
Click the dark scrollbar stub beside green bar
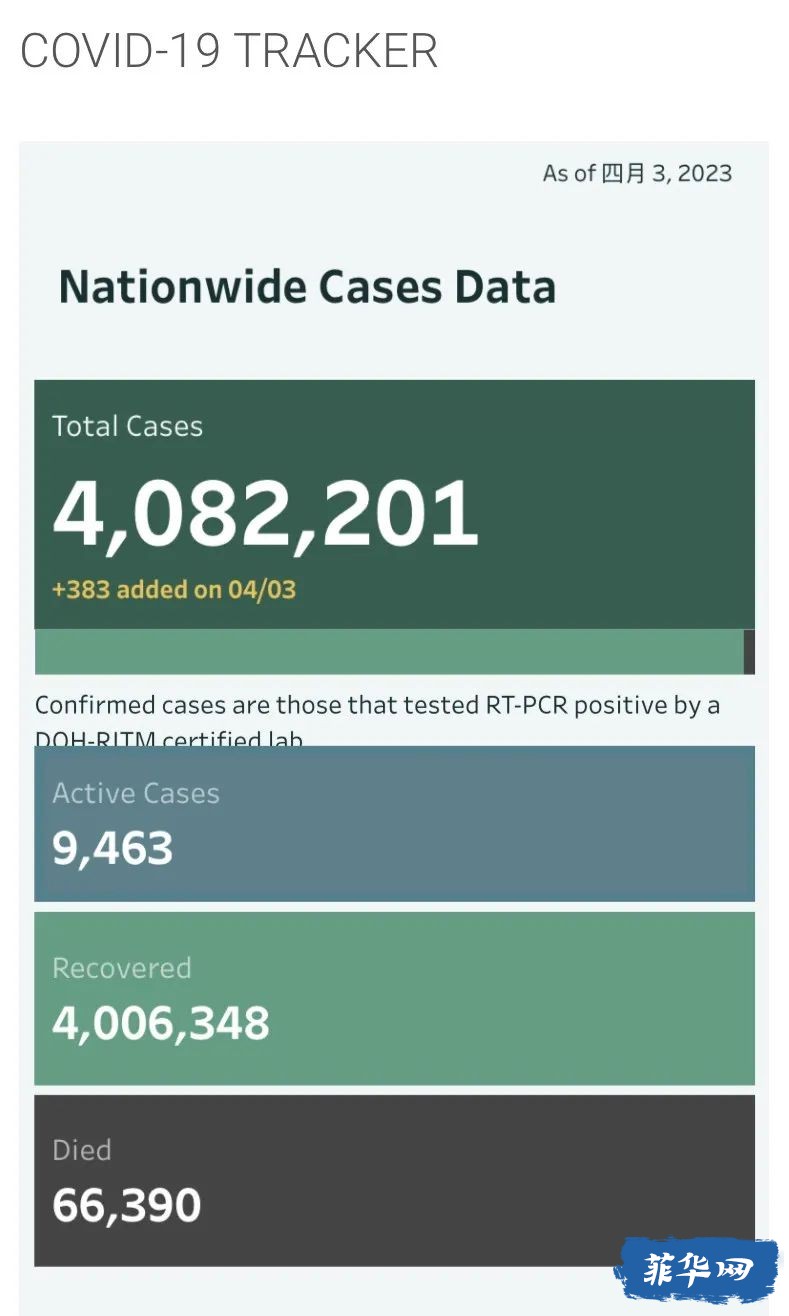tap(749, 652)
